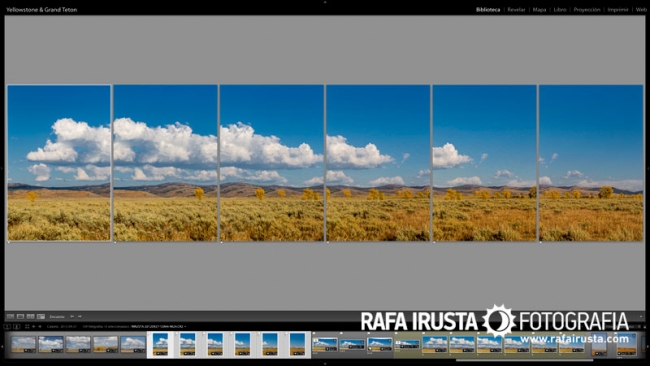Collapse the bottom filmstrip panel arrow
650x366 pixels.
(x=325, y=364)
